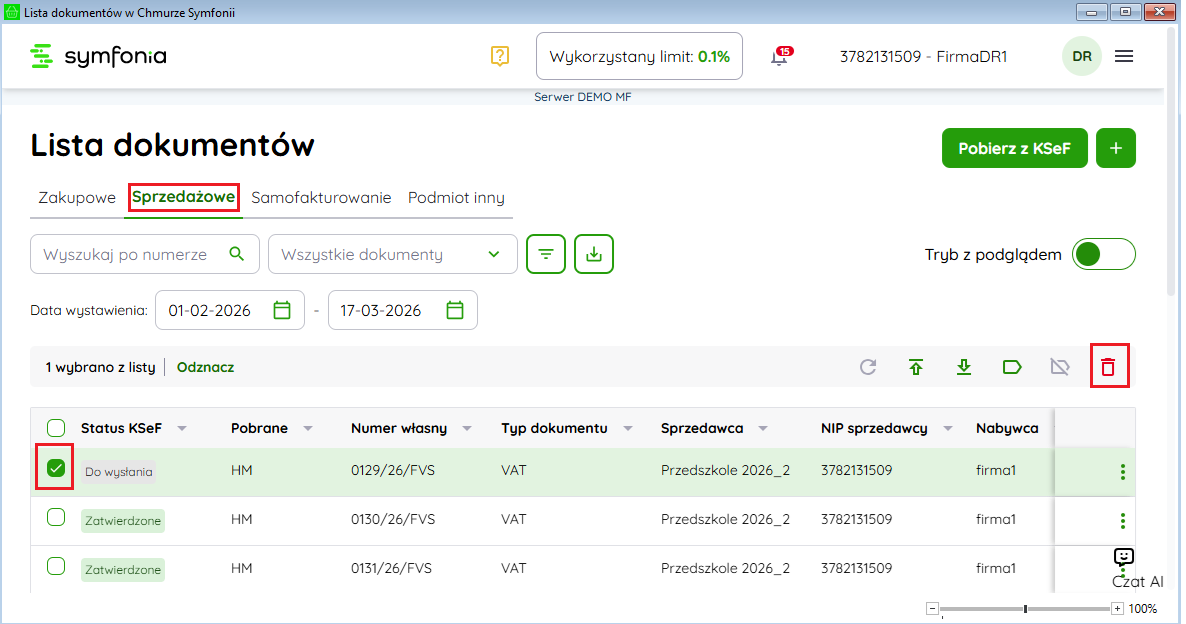Click the tag label icon

1012,367
